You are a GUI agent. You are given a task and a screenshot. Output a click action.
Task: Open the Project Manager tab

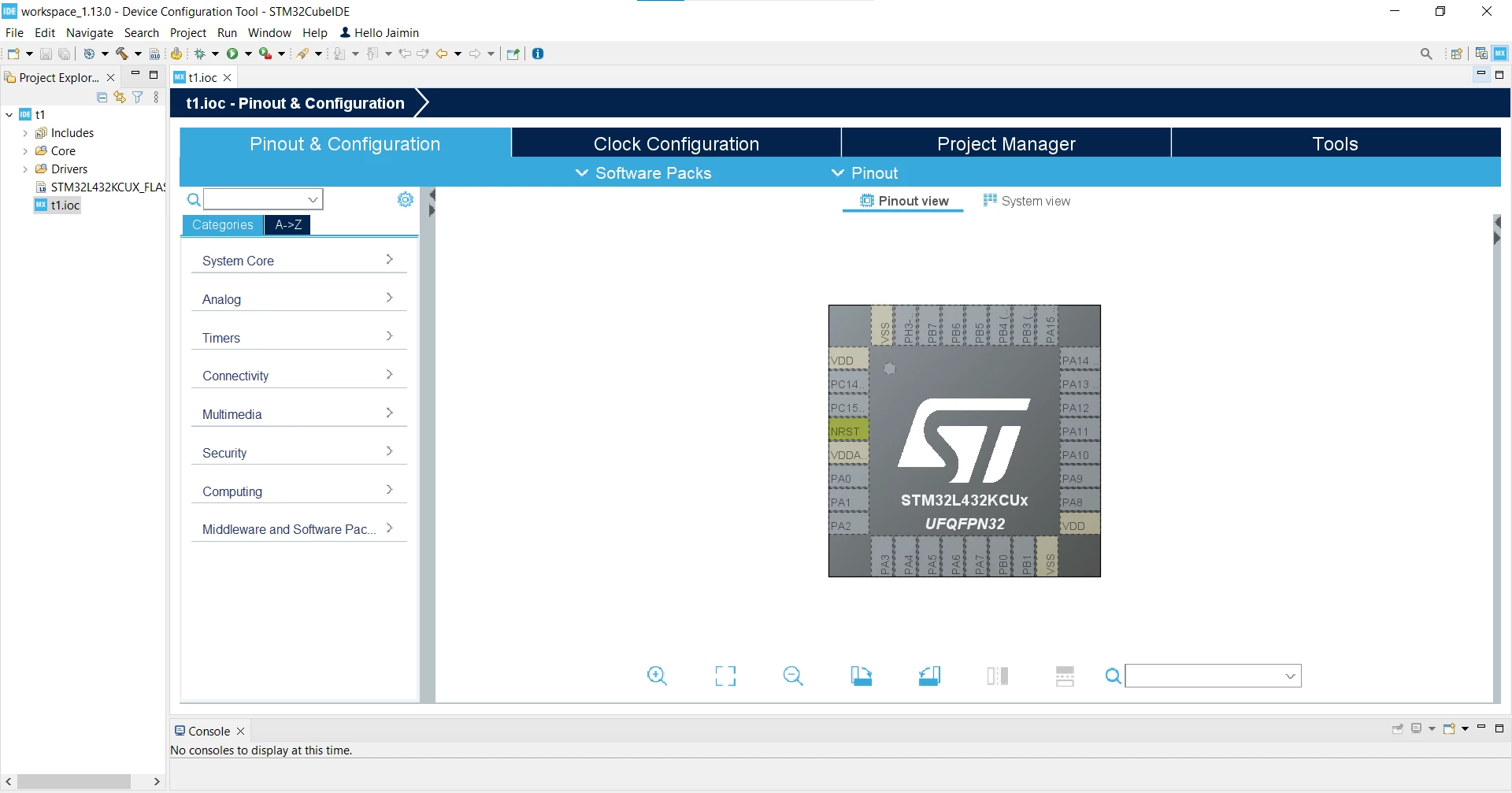coord(1006,143)
